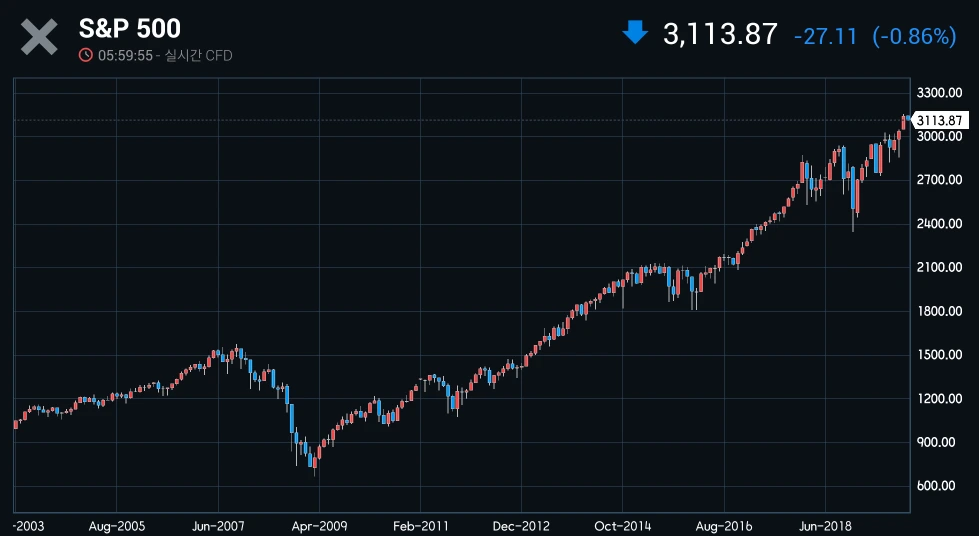Click the 1200.00 price axis label
Screen dimensions: 979x536
939,399
